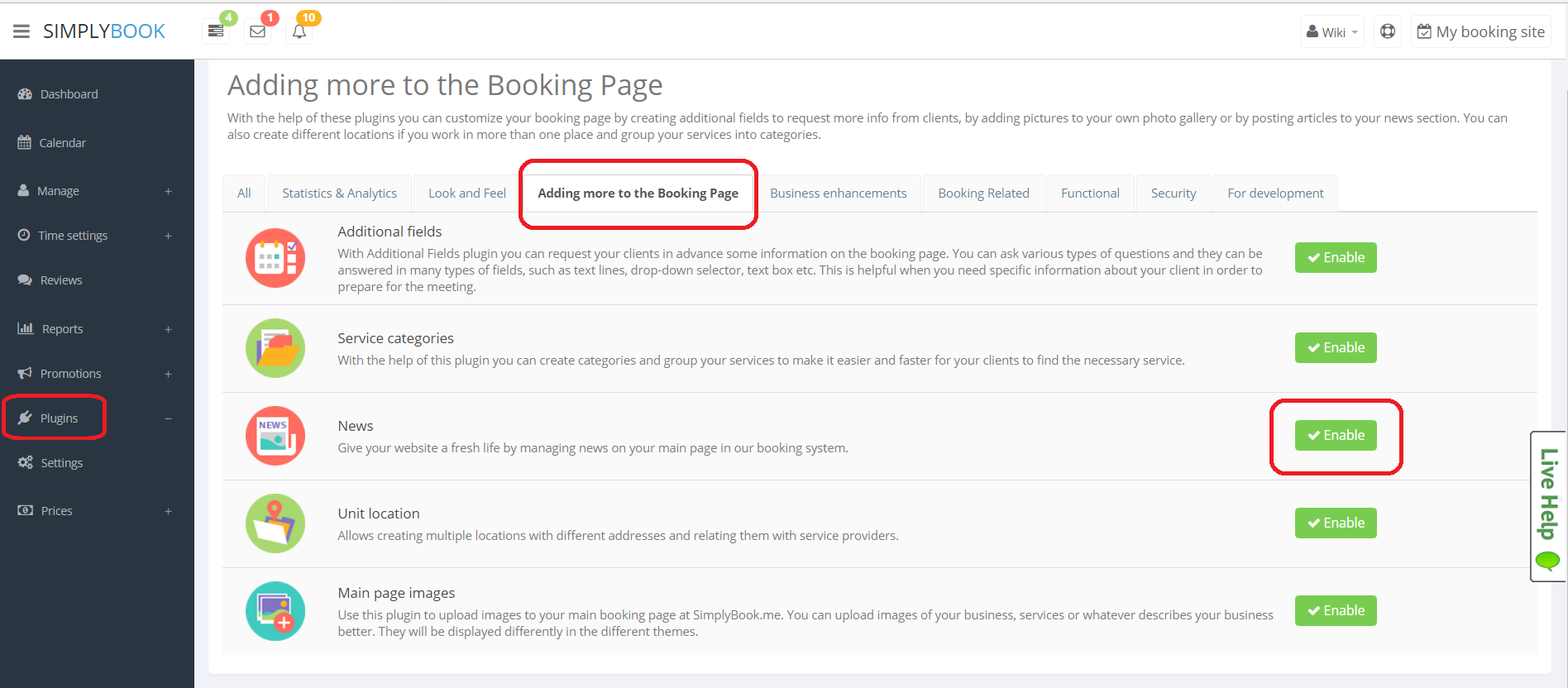The height and width of the screenshot is (688, 1568).
Task: Enable the Additional fields plugin
Action: (x=1336, y=258)
